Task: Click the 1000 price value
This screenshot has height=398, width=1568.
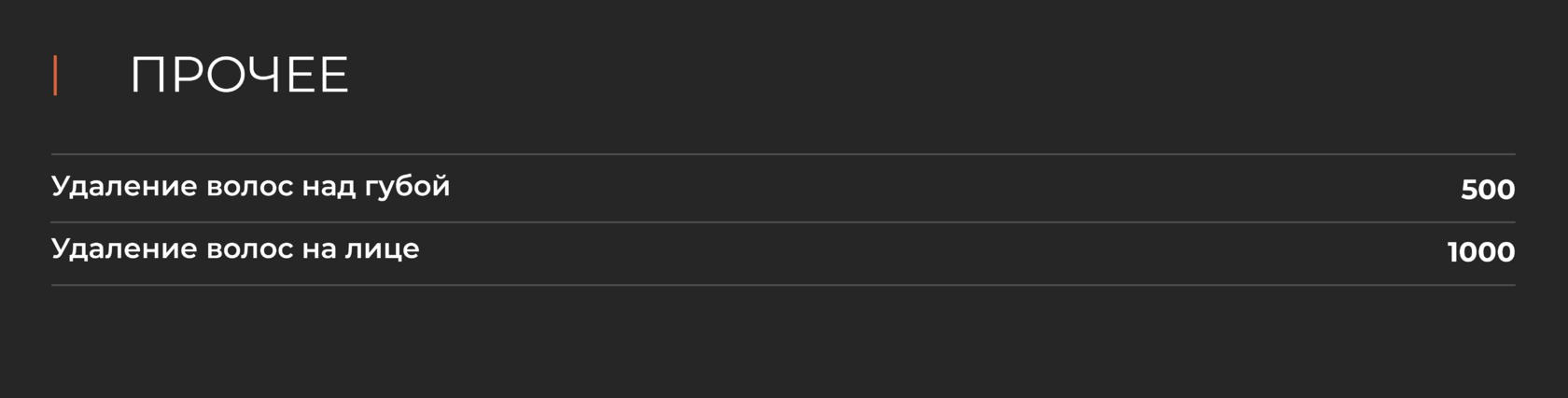Action: (1481, 252)
